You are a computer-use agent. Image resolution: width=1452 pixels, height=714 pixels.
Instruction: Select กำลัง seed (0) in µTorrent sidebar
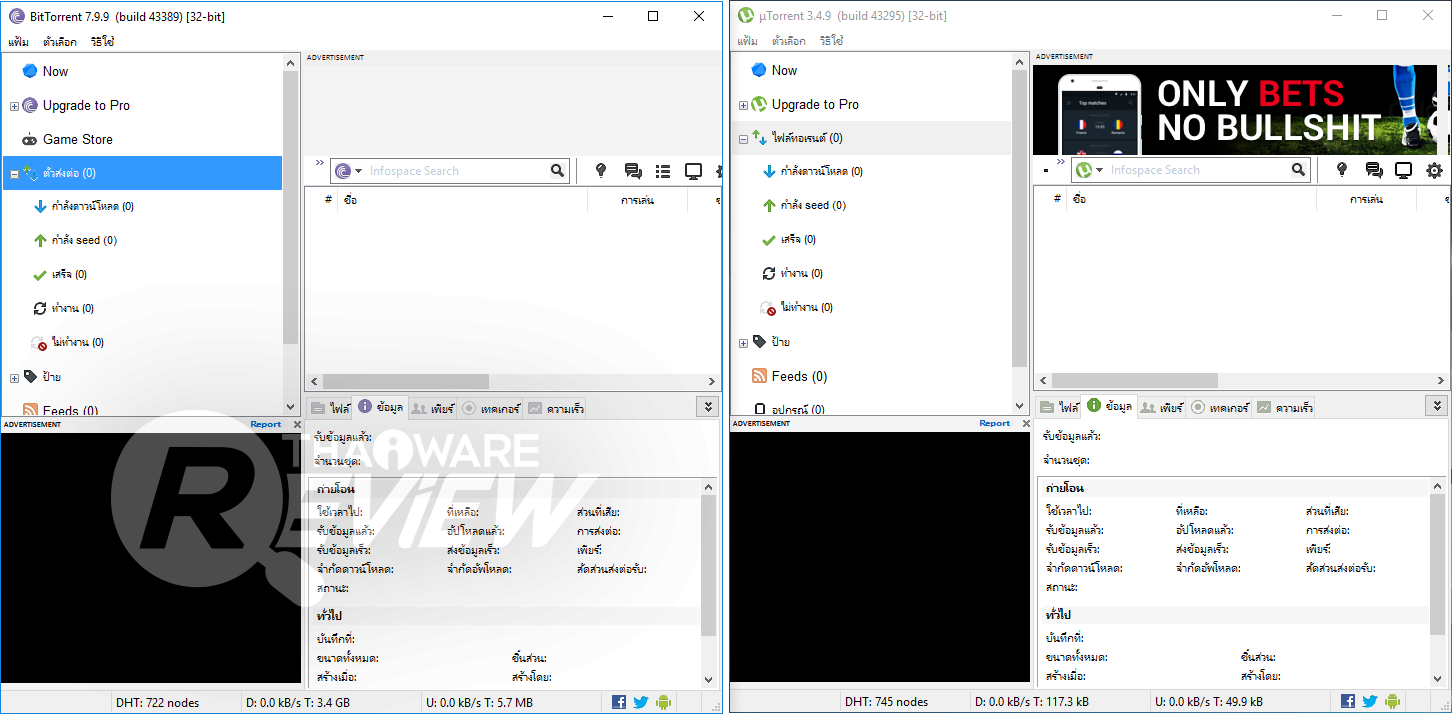[x=813, y=205]
